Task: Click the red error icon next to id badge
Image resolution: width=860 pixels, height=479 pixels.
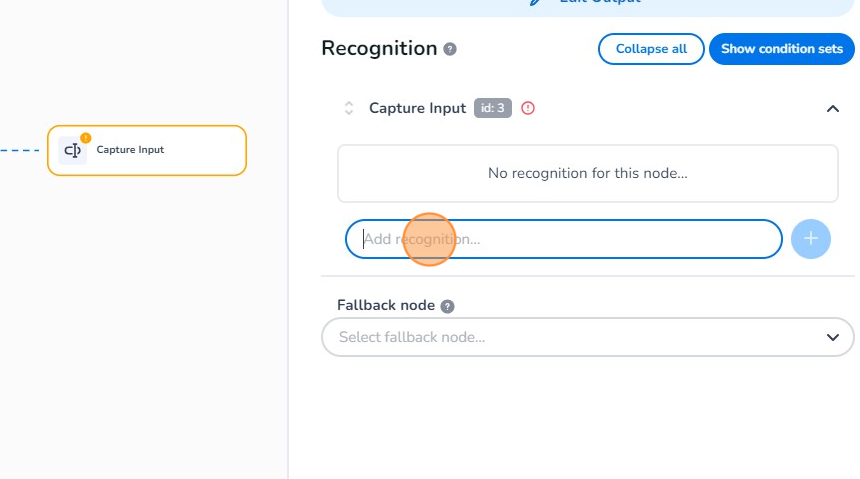Action: click(528, 108)
